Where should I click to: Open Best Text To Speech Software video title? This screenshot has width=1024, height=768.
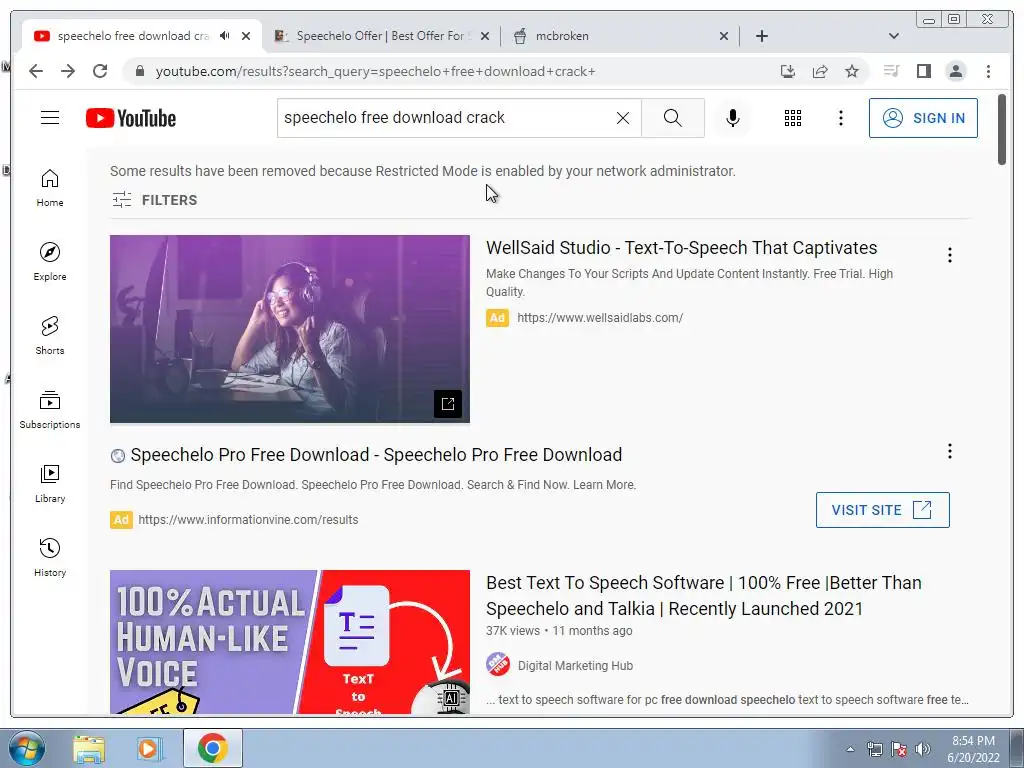coord(703,596)
